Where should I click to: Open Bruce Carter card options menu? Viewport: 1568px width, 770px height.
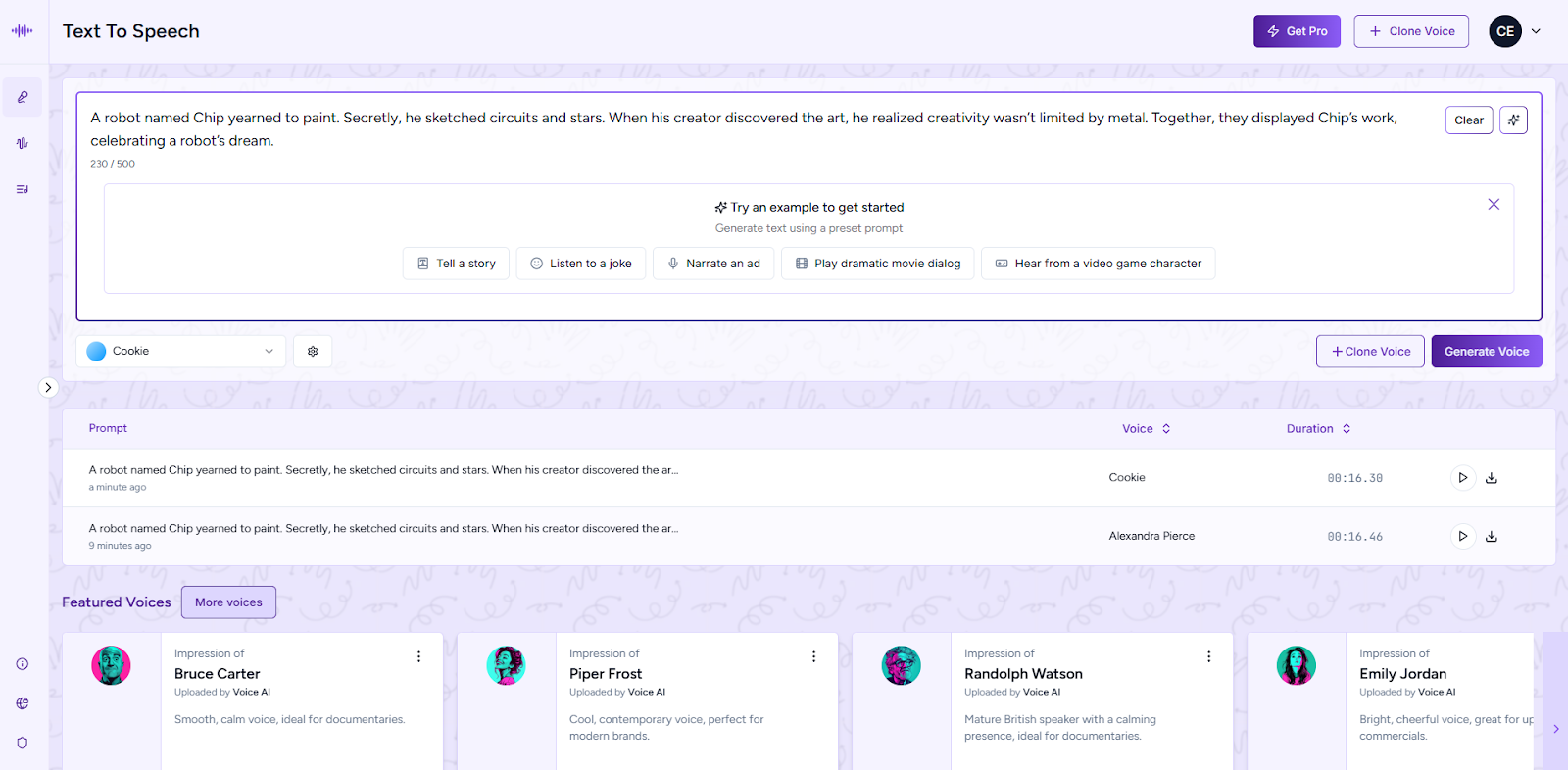pyautogui.click(x=418, y=657)
